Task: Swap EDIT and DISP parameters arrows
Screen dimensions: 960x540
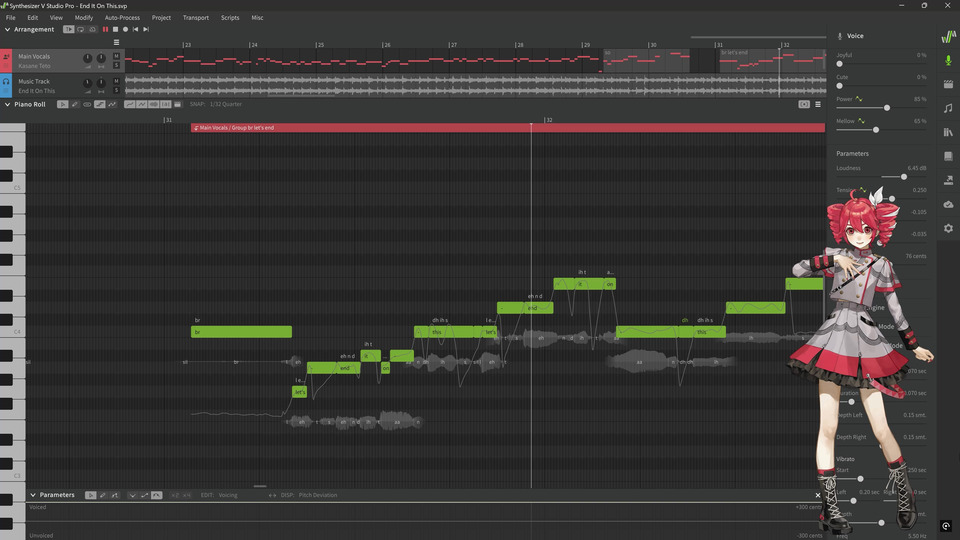Action: (272, 495)
